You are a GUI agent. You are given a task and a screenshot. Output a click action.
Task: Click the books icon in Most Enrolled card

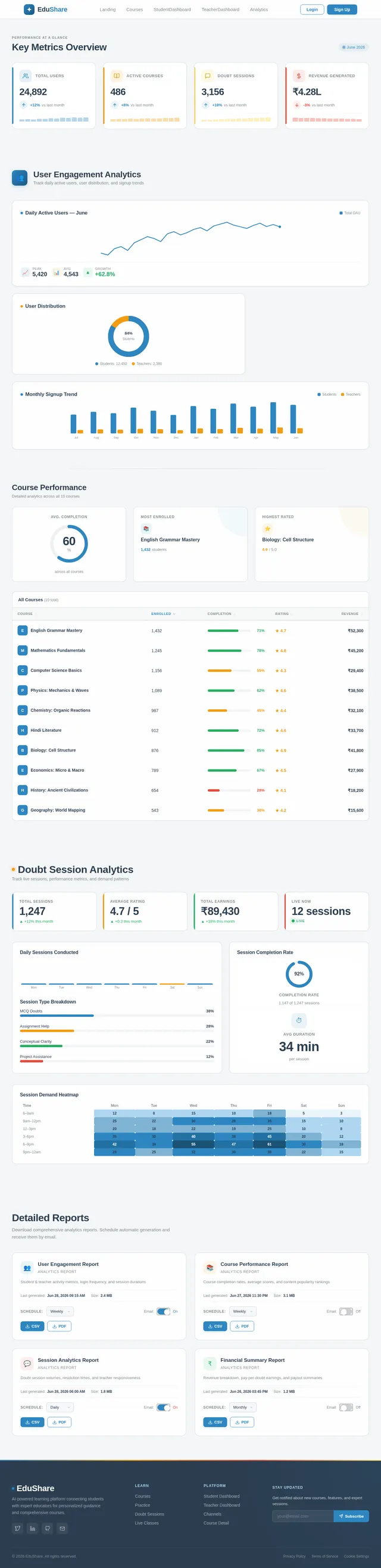(x=146, y=529)
